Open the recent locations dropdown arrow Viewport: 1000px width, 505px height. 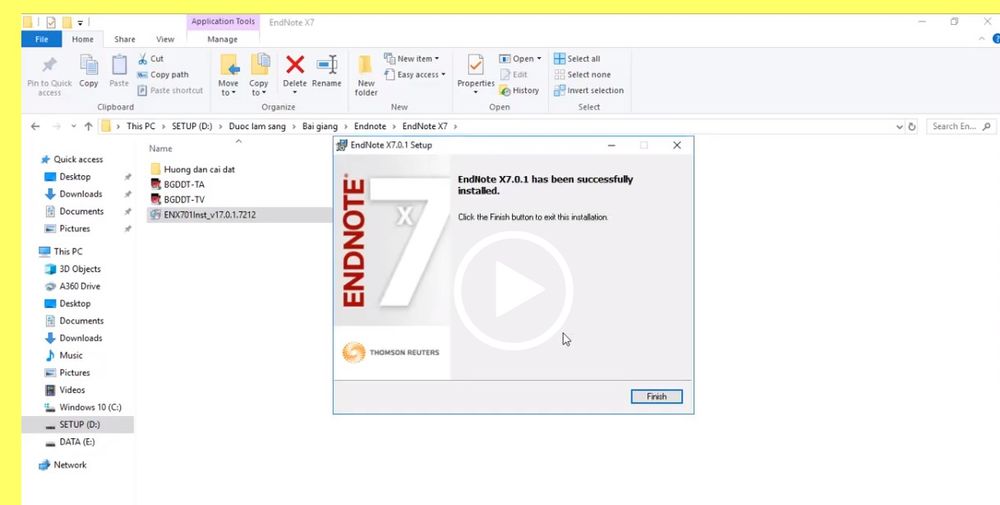coord(74,126)
